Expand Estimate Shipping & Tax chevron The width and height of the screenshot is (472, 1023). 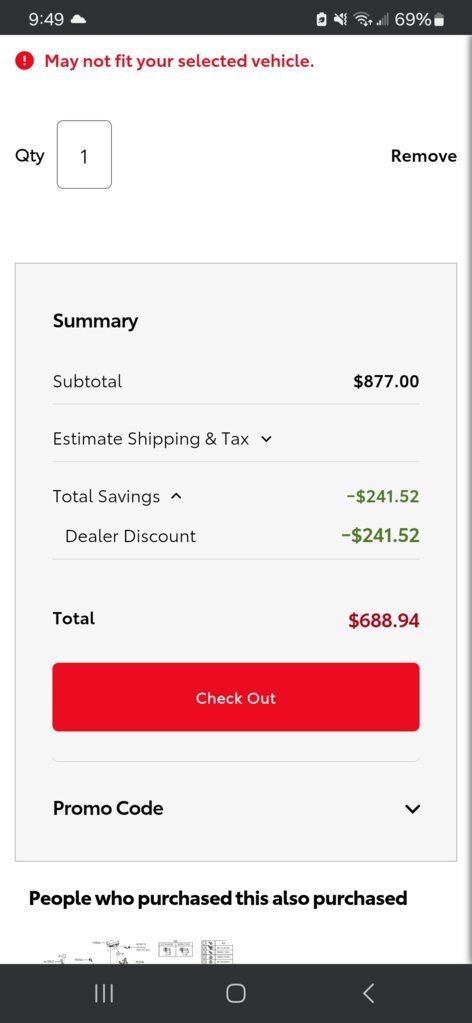coord(266,439)
